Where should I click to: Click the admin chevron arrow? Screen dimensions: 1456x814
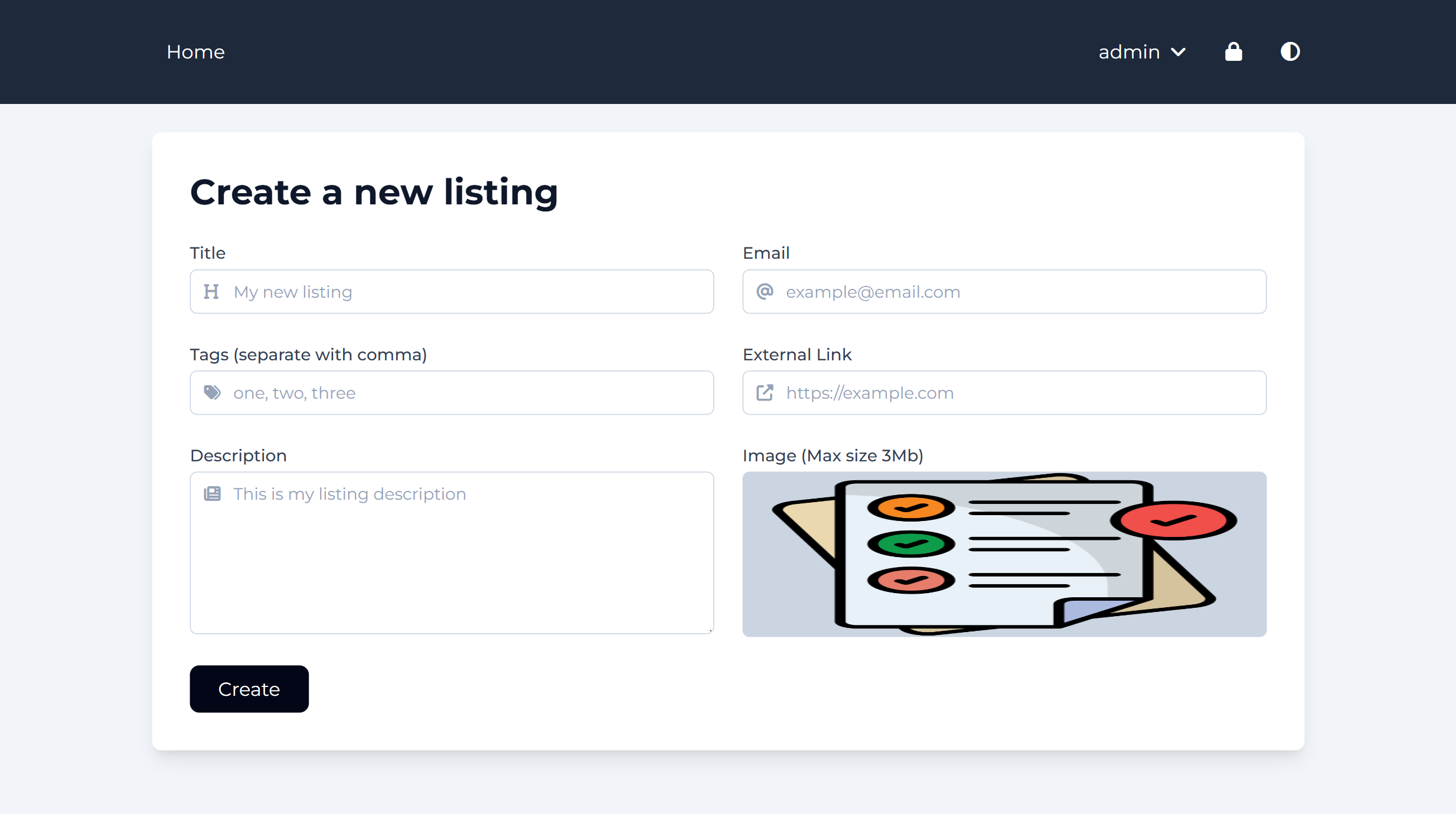(1178, 52)
